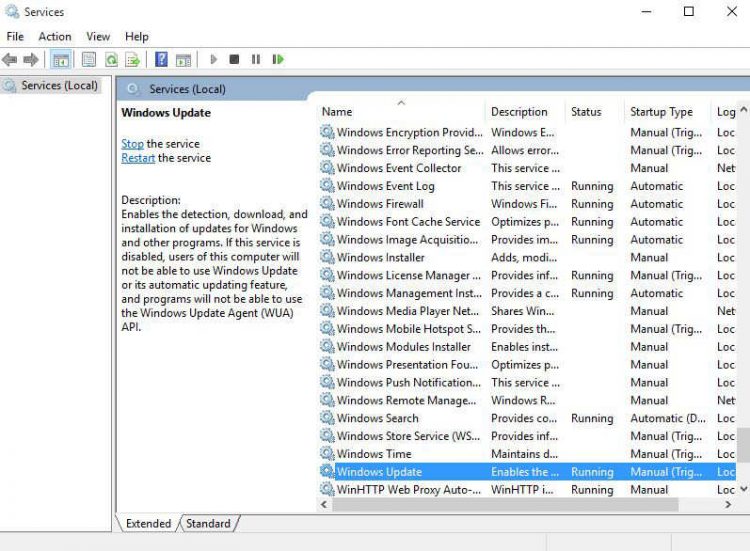Open the Help toolbar icon
750x551 pixels.
click(162, 60)
